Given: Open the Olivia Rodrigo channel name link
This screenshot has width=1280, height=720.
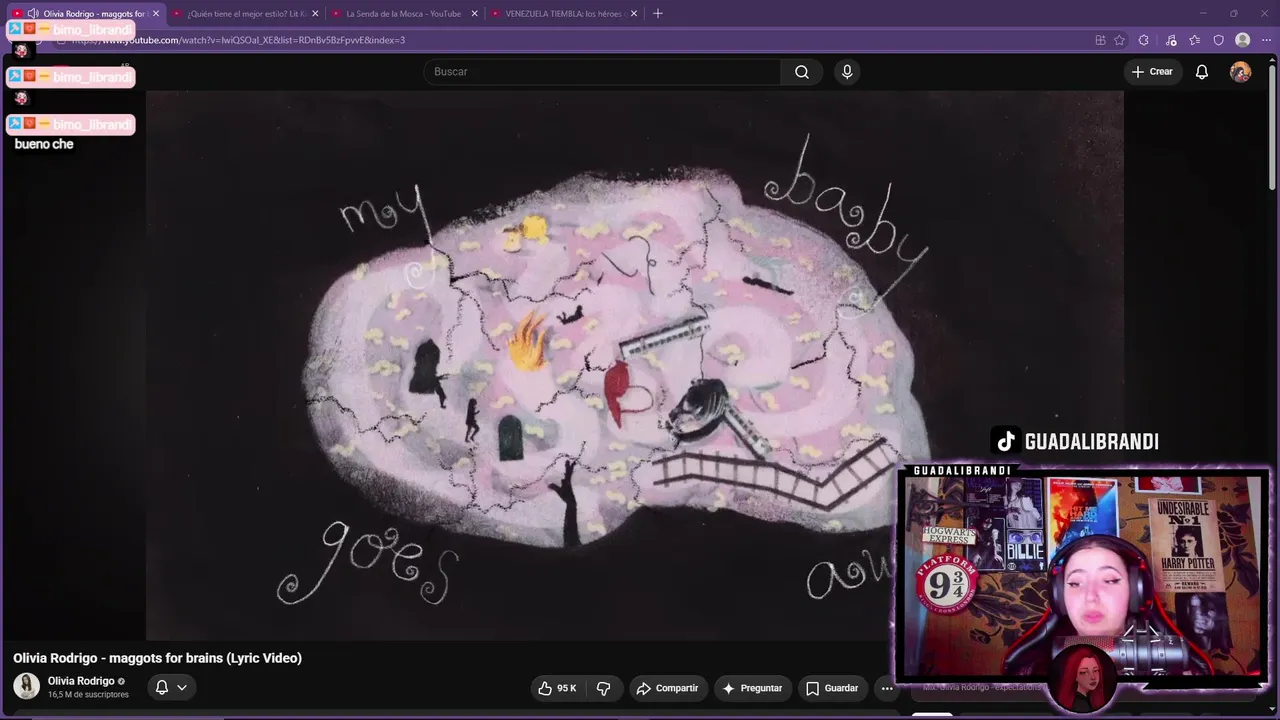Looking at the screenshot, I should [81, 681].
